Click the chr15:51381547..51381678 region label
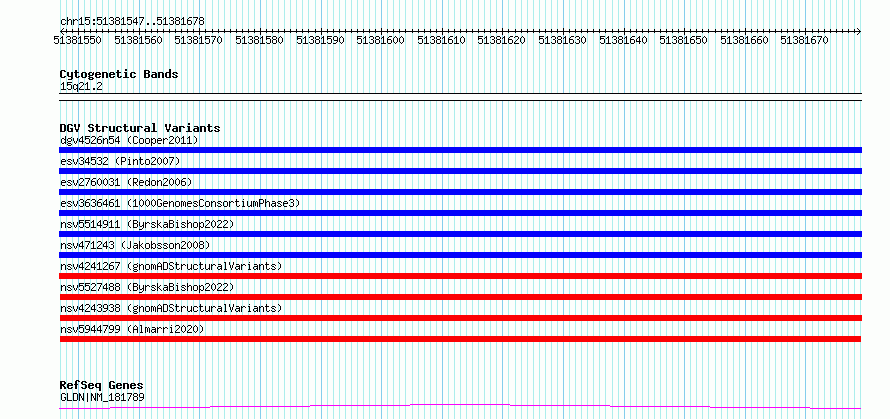This screenshot has width=890, height=419. coord(132,22)
